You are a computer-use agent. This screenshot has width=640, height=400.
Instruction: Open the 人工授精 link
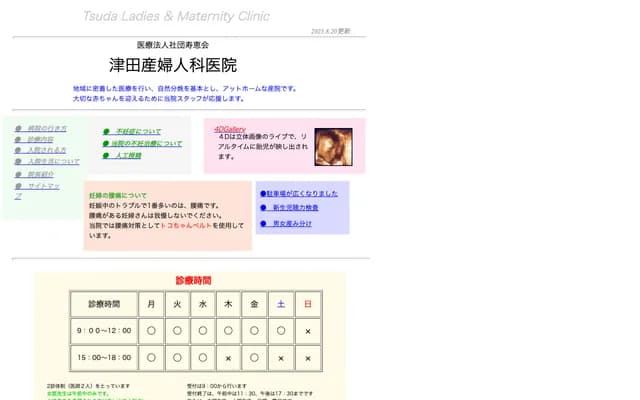122,156
